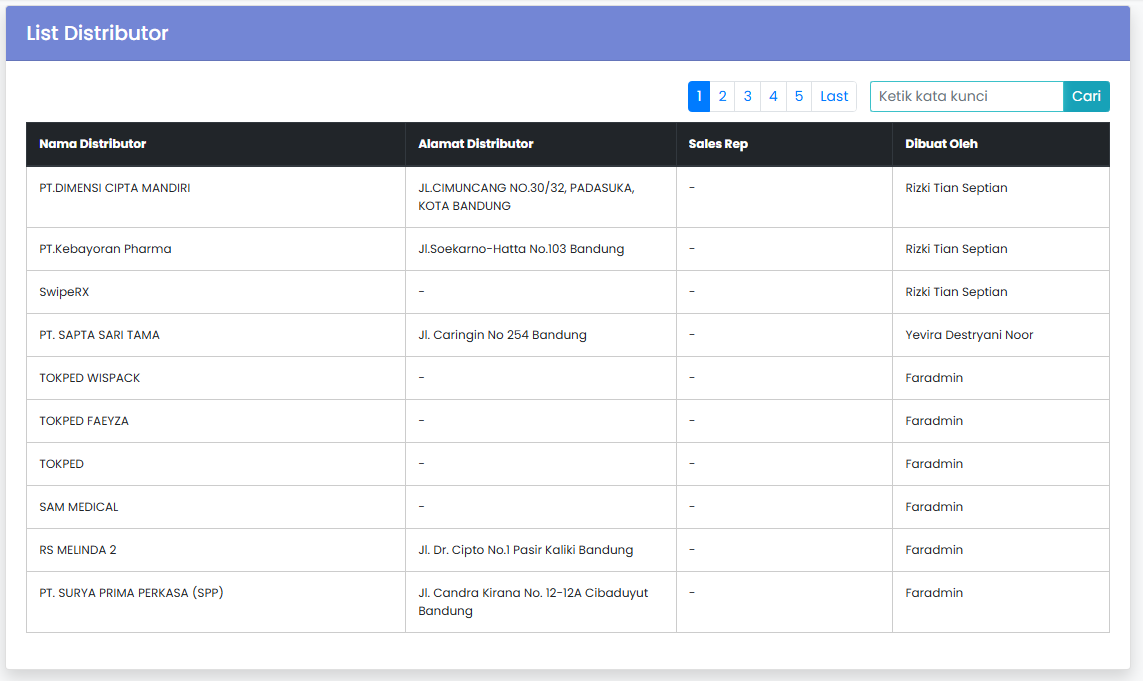Click the Alamat Distributor column header
The height and width of the screenshot is (681, 1143).
tap(476, 144)
